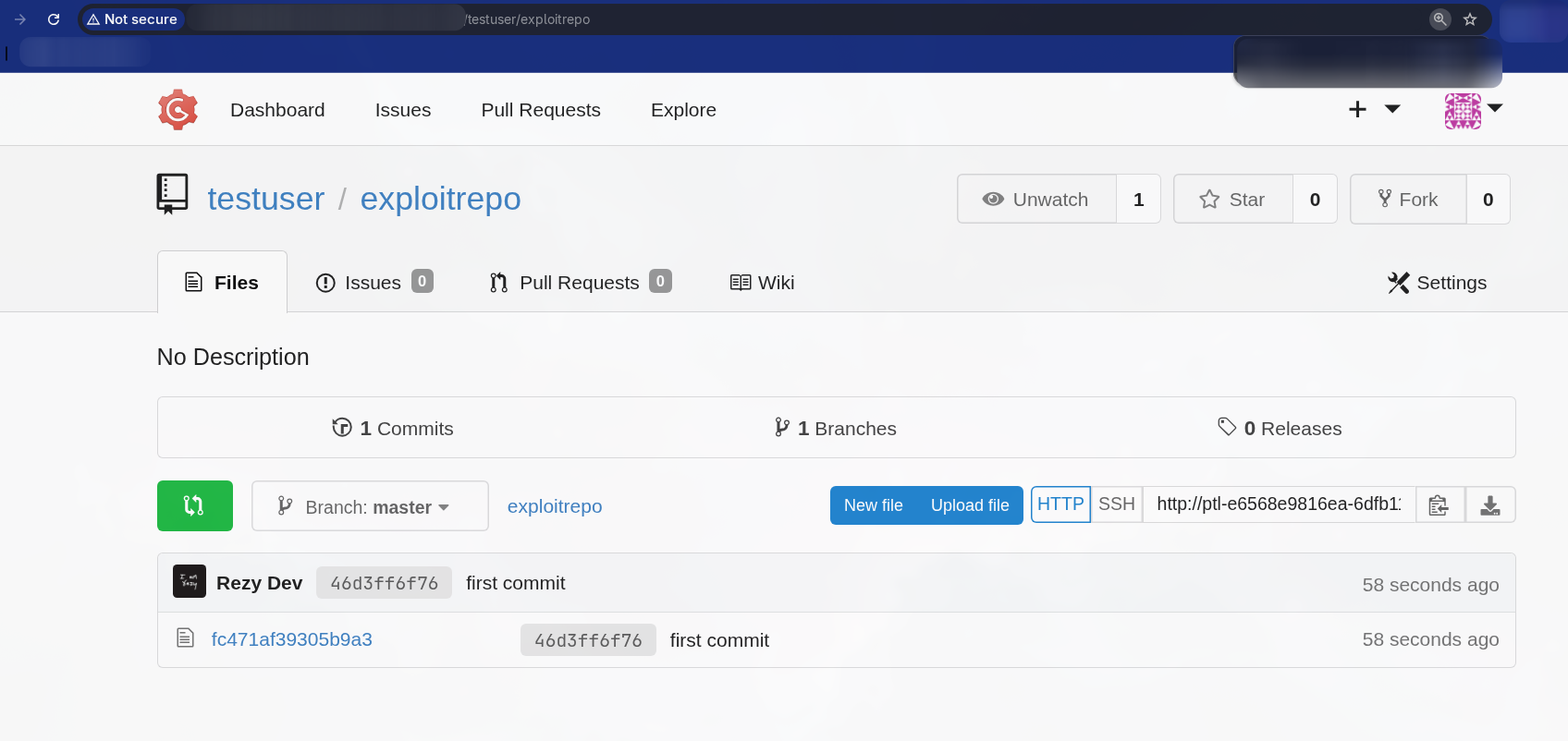Screen dimensions: 1568x741
Task: Click the Gogs logo home icon
Action: (178, 110)
